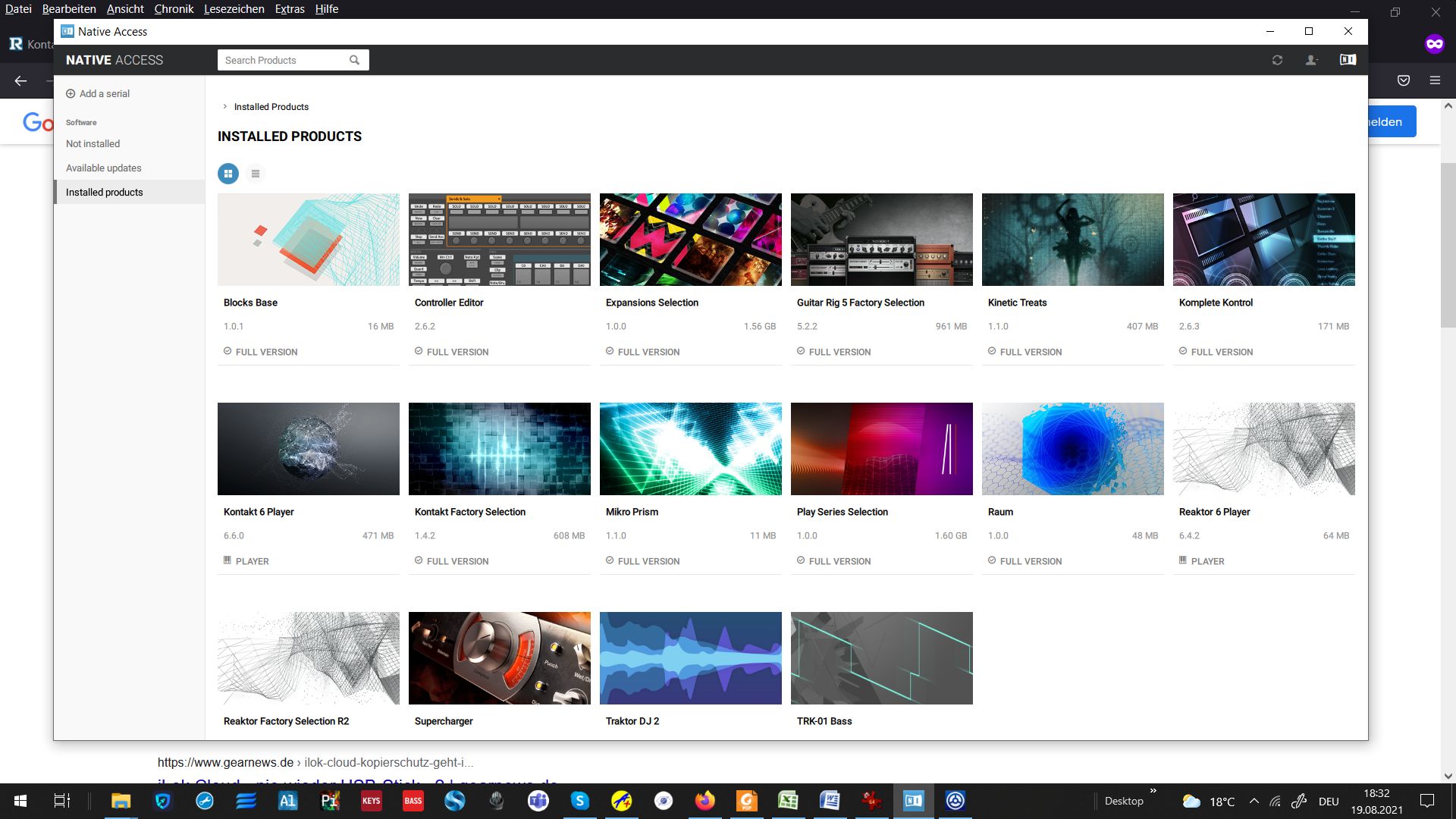
Task: Click the Installed Products breadcrumb chevron
Action: (x=224, y=107)
